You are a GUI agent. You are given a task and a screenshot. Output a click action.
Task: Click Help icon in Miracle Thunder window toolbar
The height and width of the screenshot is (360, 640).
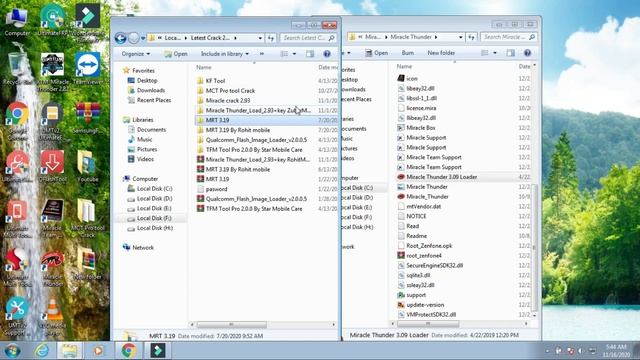coord(527,53)
